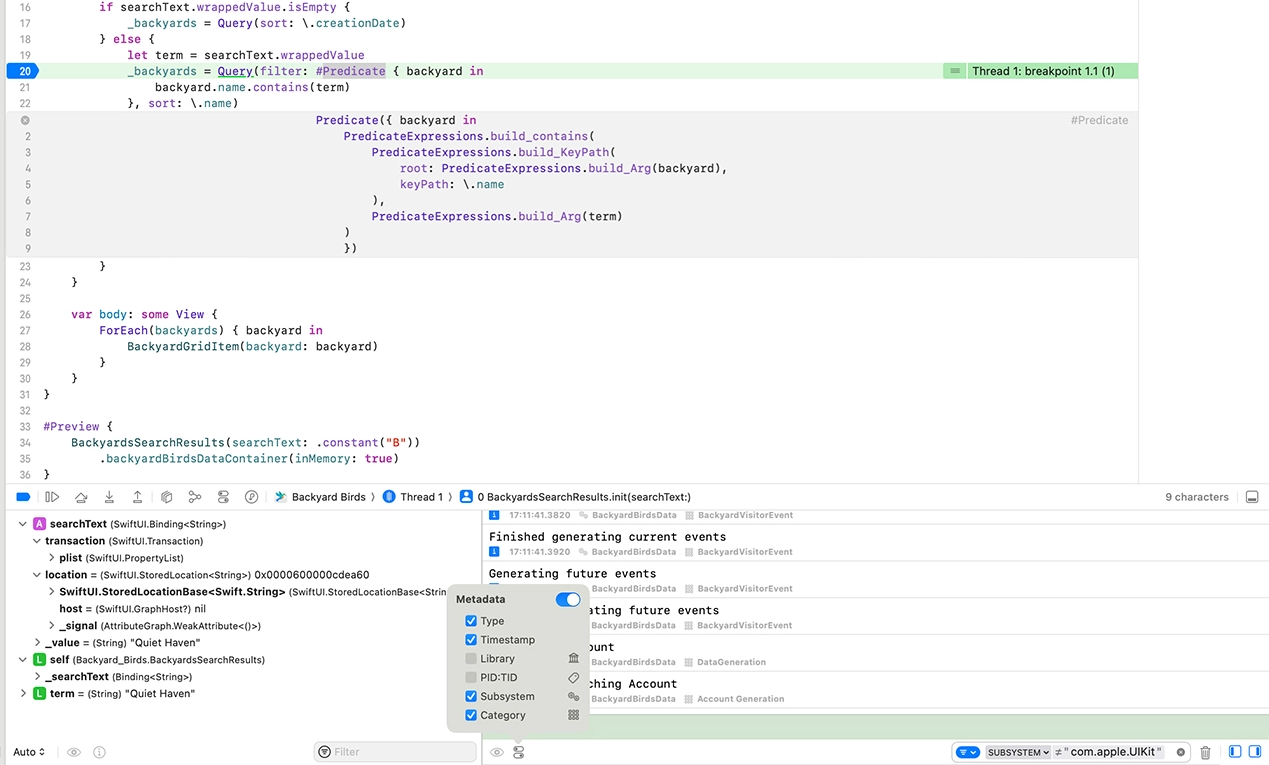Click the #Predicate macro in line 20
This screenshot has width=1269, height=765.
tap(350, 71)
